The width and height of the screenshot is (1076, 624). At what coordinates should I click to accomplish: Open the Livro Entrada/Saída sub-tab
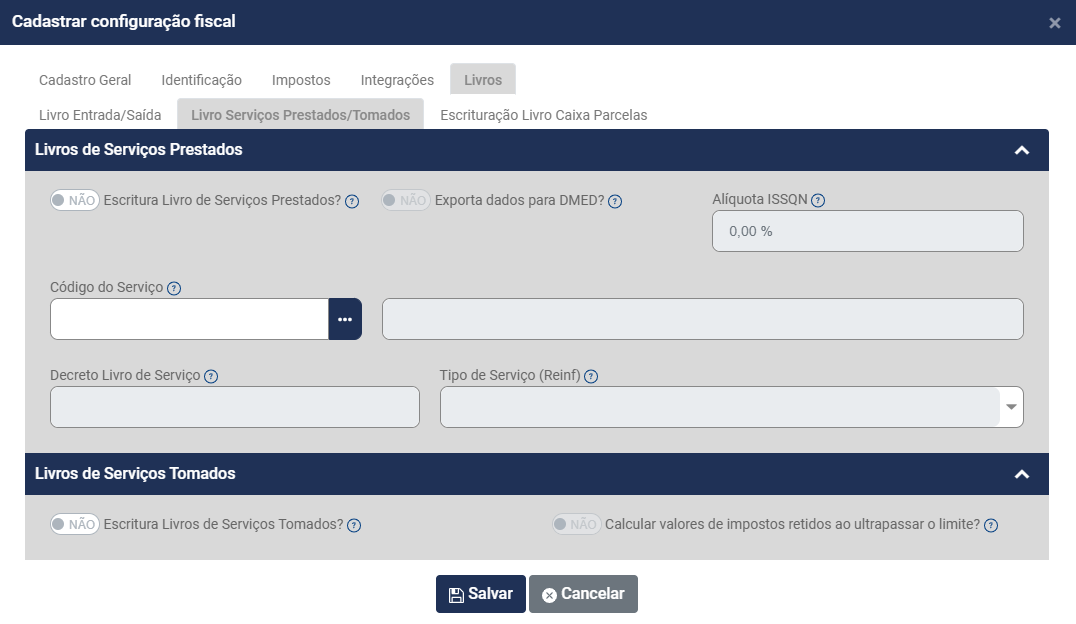[100, 115]
